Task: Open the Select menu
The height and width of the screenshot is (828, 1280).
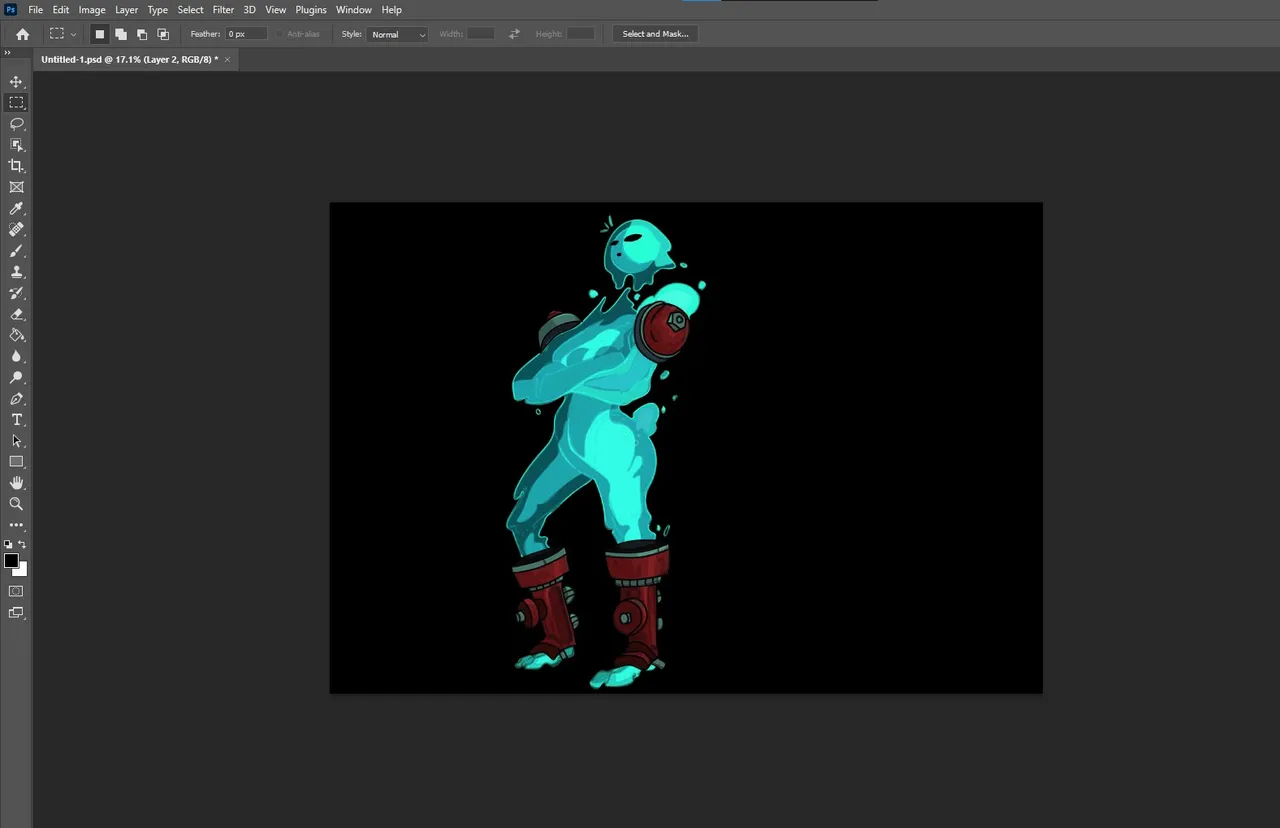Action: pyautogui.click(x=190, y=10)
